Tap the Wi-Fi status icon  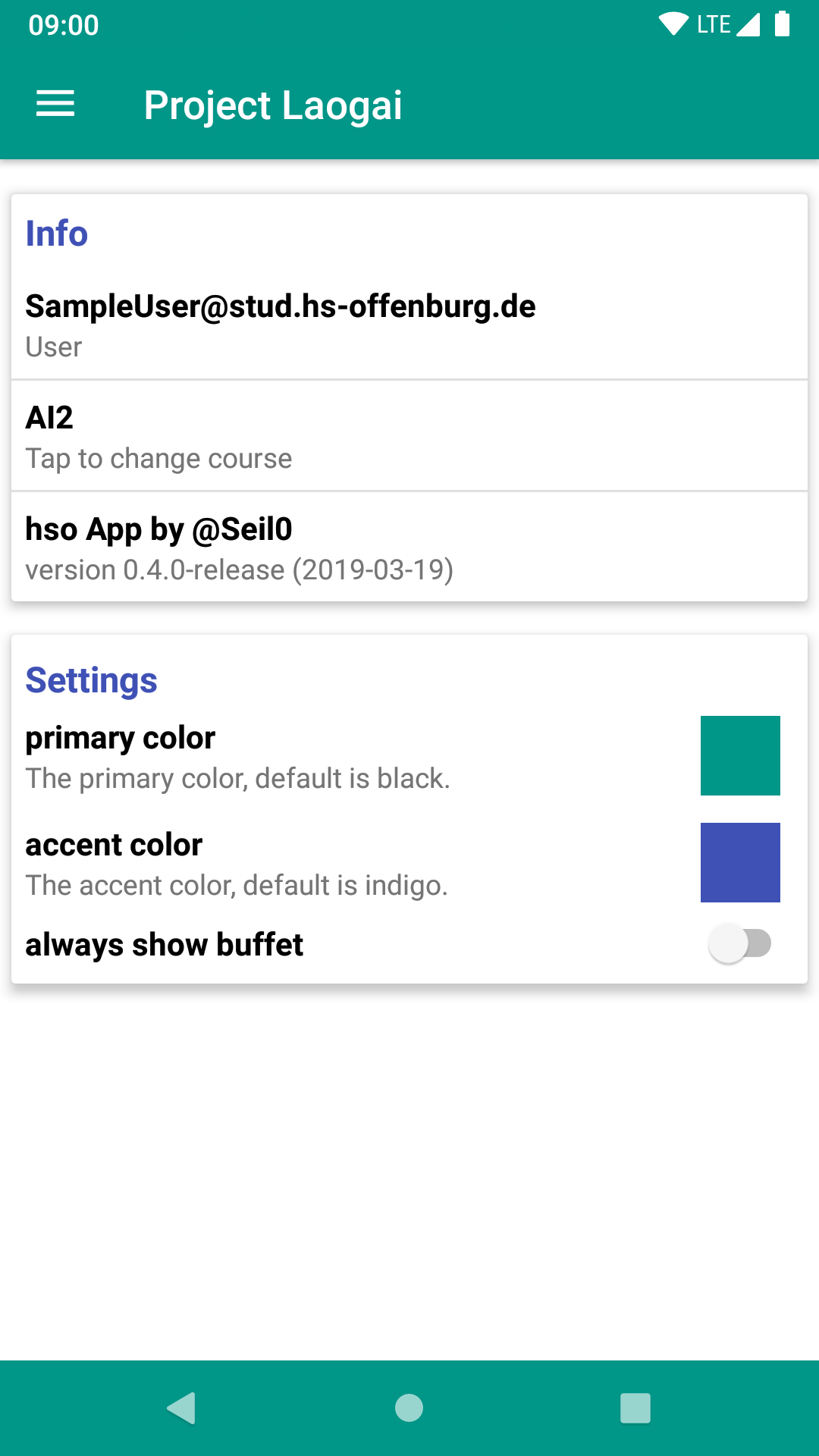[x=673, y=24]
